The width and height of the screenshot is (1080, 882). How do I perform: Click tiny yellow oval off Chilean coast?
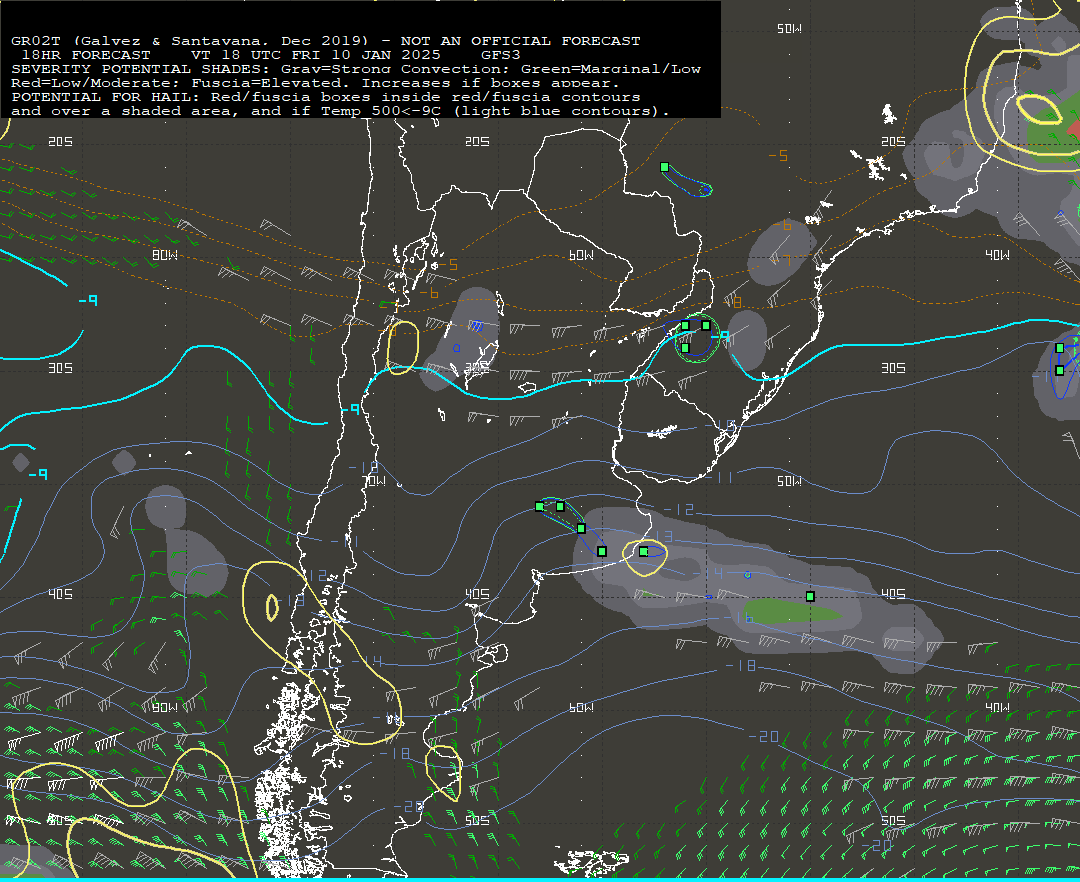click(x=272, y=607)
